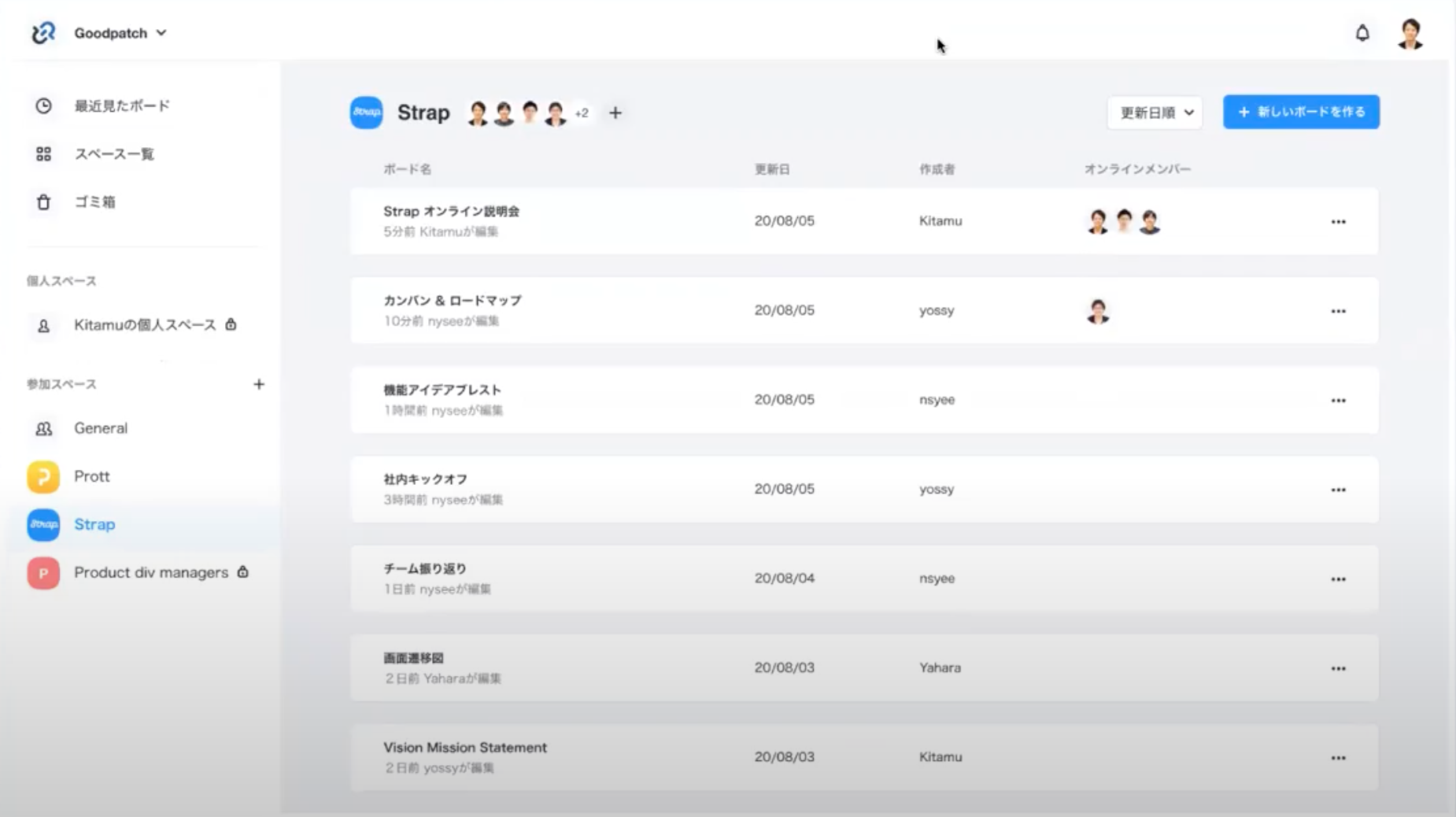Image resolution: width=1456 pixels, height=817 pixels.
Task: Open ゴミ箱 in sidebar
Action: point(94,202)
